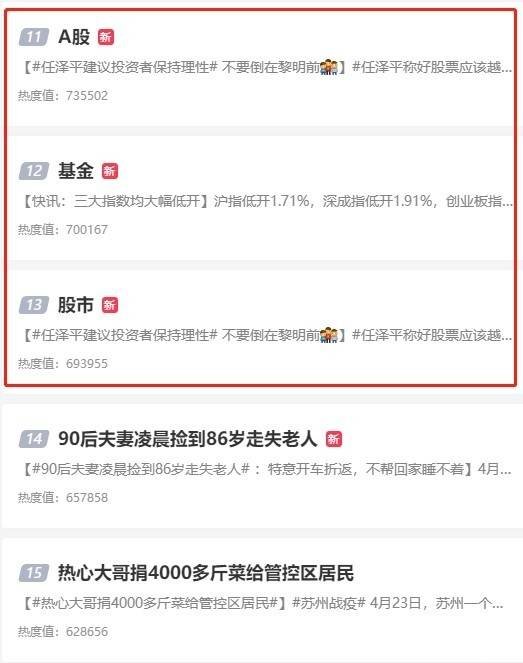Open the 股市 hot topic title
Screen dimensions: 523x663
coord(76,305)
